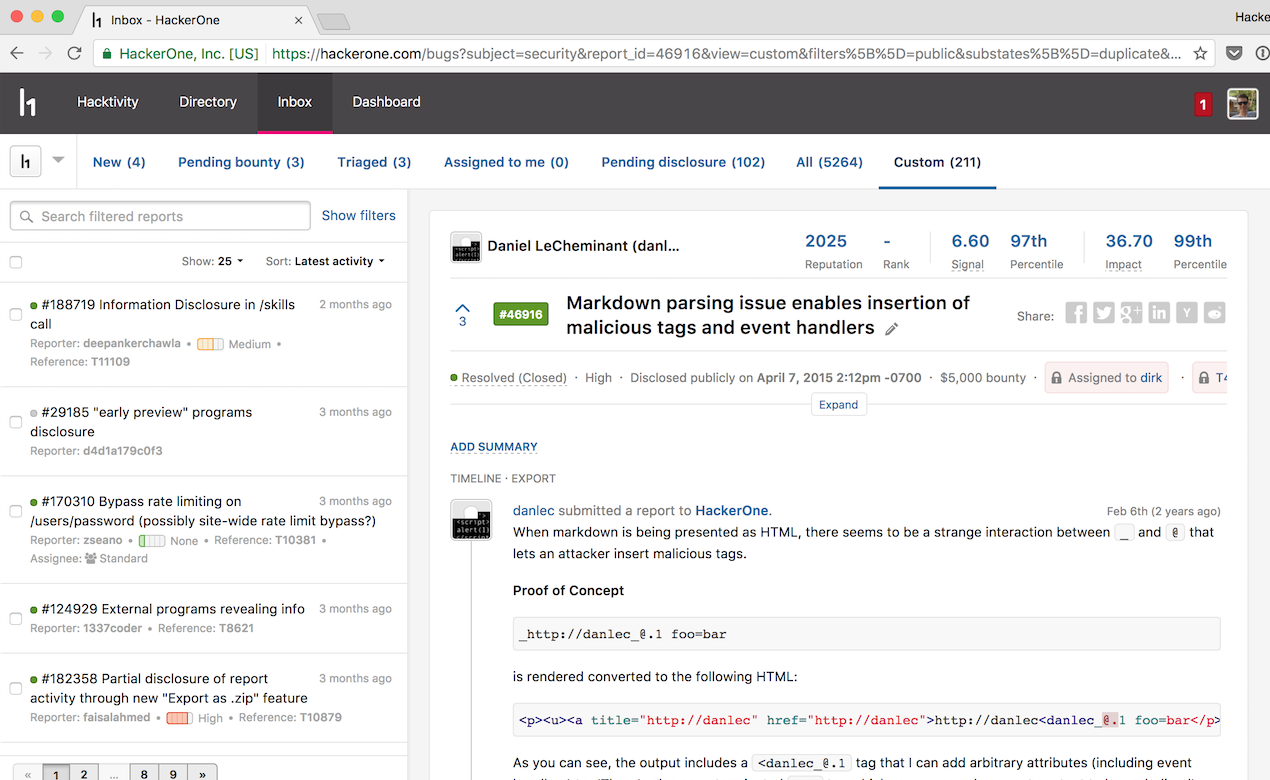Image resolution: width=1270 pixels, height=780 pixels.
Task: Click the Search filtered reports field
Action: pyautogui.click(x=160, y=216)
